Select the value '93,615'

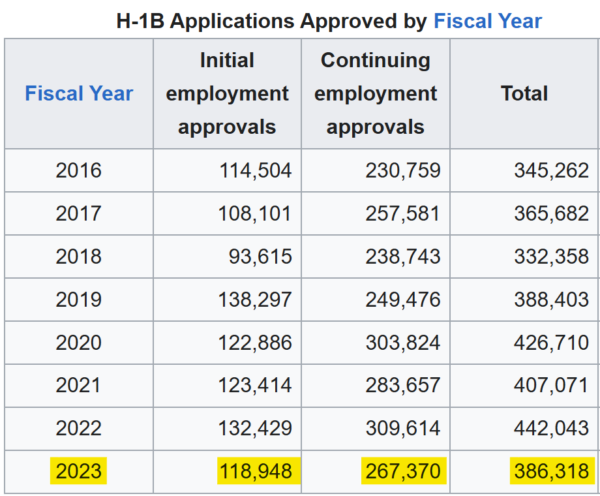coord(261,256)
